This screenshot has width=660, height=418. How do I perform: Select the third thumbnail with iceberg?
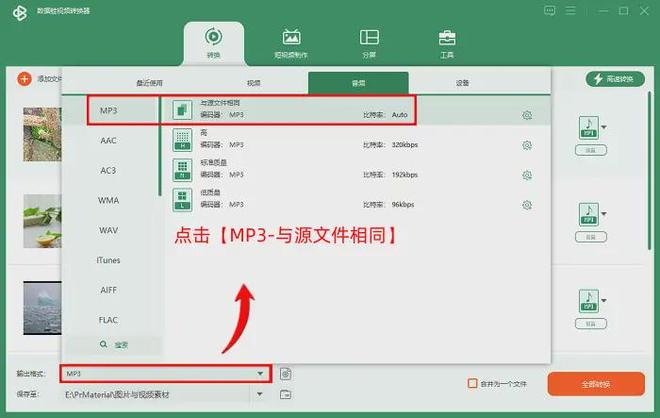click(42, 308)
